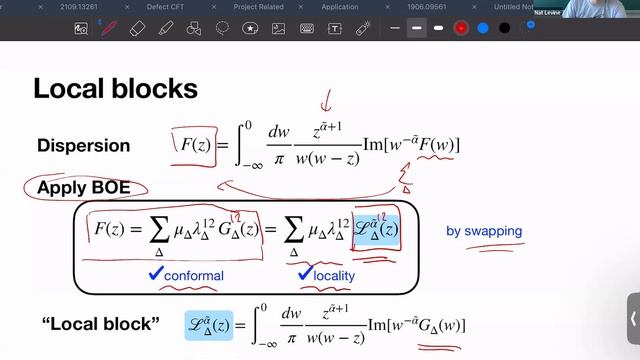Open the keyboard tool
This screenshot has height=360, width=640.
[x=307, y=29]
